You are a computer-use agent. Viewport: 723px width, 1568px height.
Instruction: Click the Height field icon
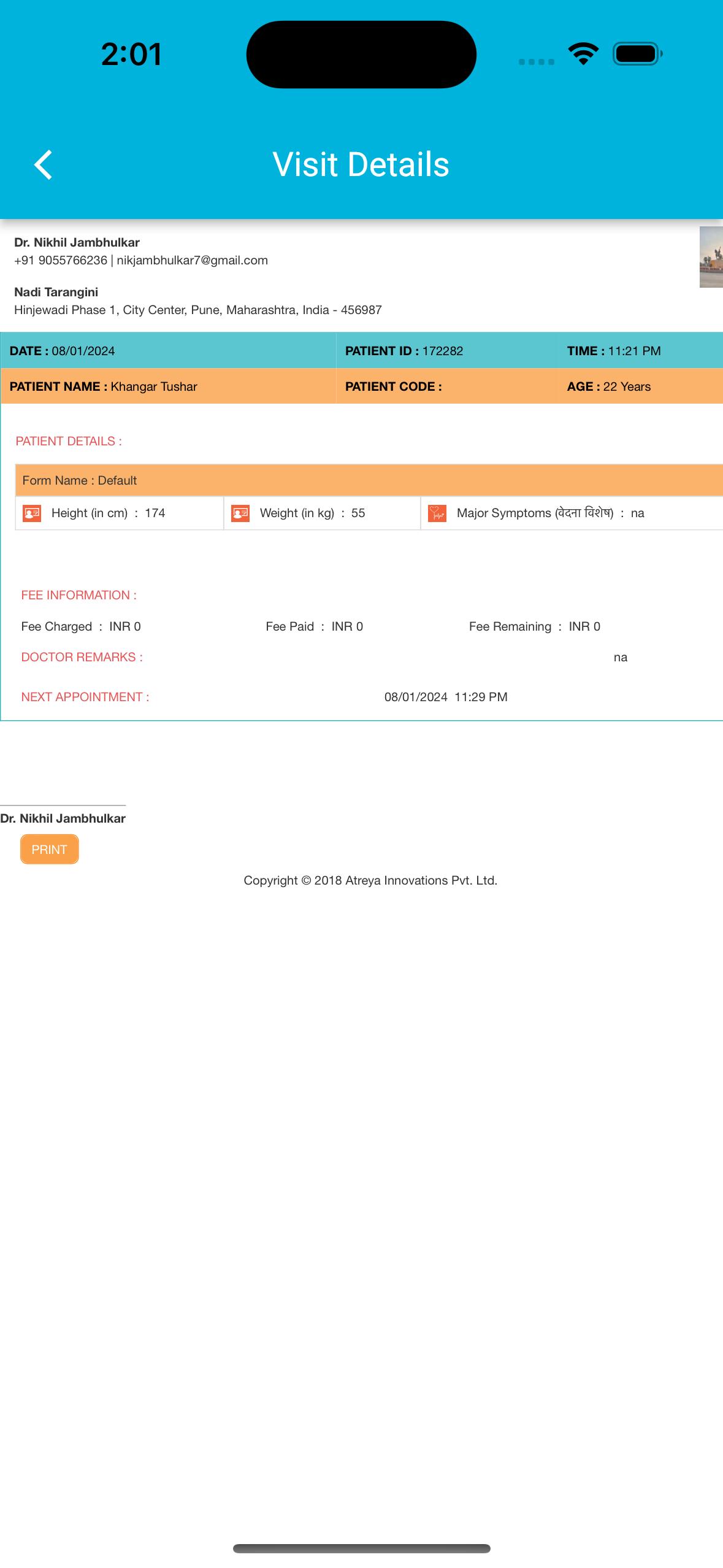coord(32,513)
